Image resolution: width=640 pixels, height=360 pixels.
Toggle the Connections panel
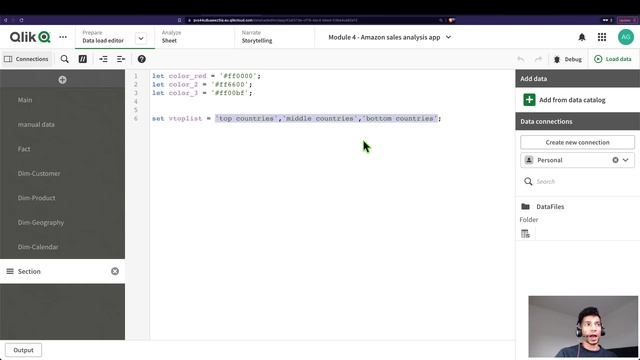tap(26, 59)
